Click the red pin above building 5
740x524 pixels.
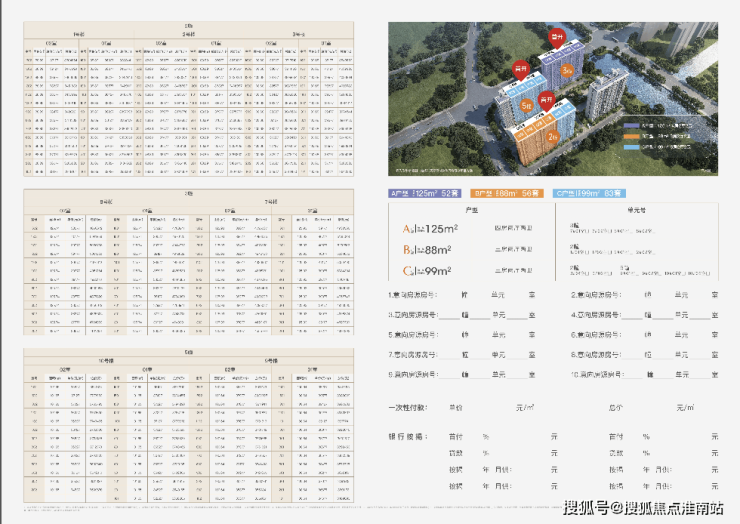point(521,70)
